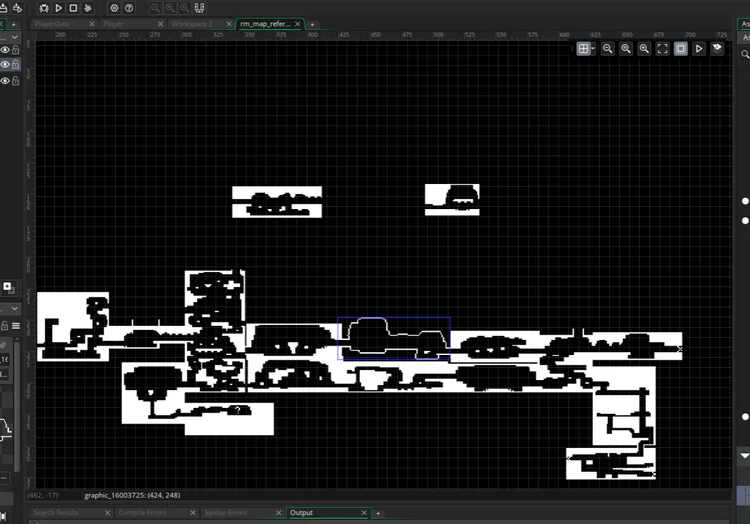Toggle visibility eye of the third layer
The image size is (750, 524).
click(x=5, y=81)
